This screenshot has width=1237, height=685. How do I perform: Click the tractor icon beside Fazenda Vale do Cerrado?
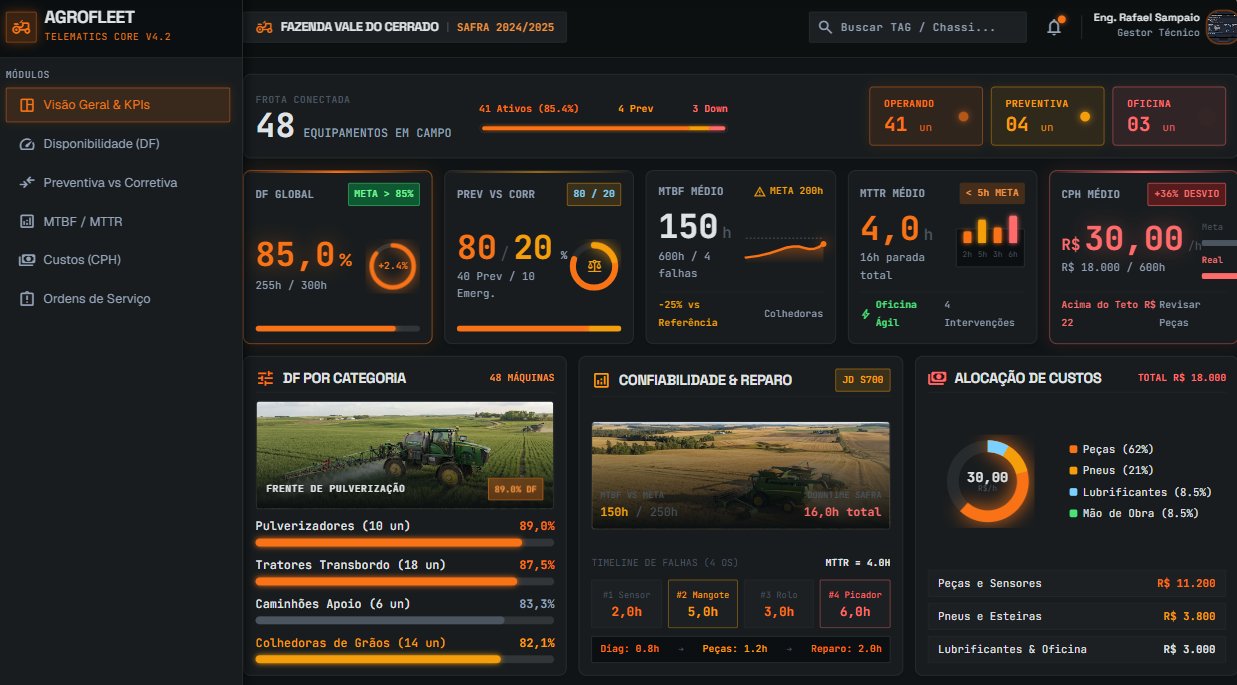[x=264, y=27]
